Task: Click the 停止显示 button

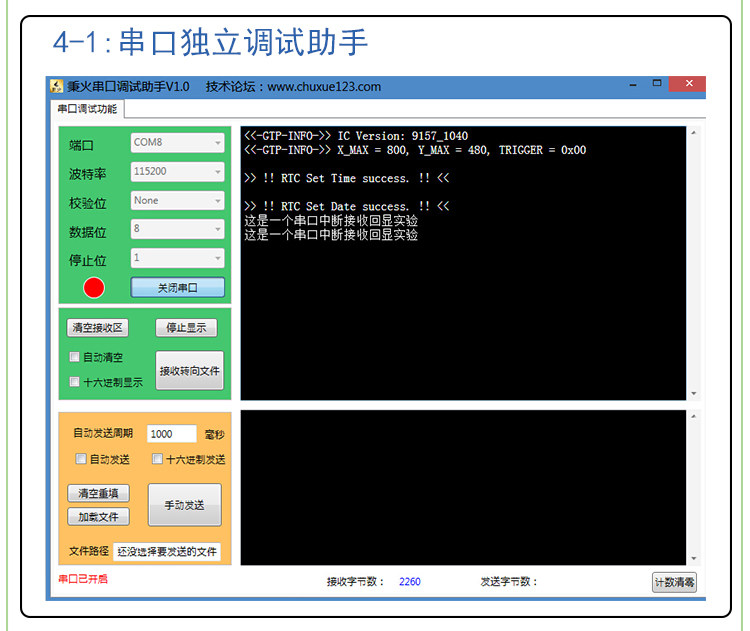Action: [x=186, y=328]
